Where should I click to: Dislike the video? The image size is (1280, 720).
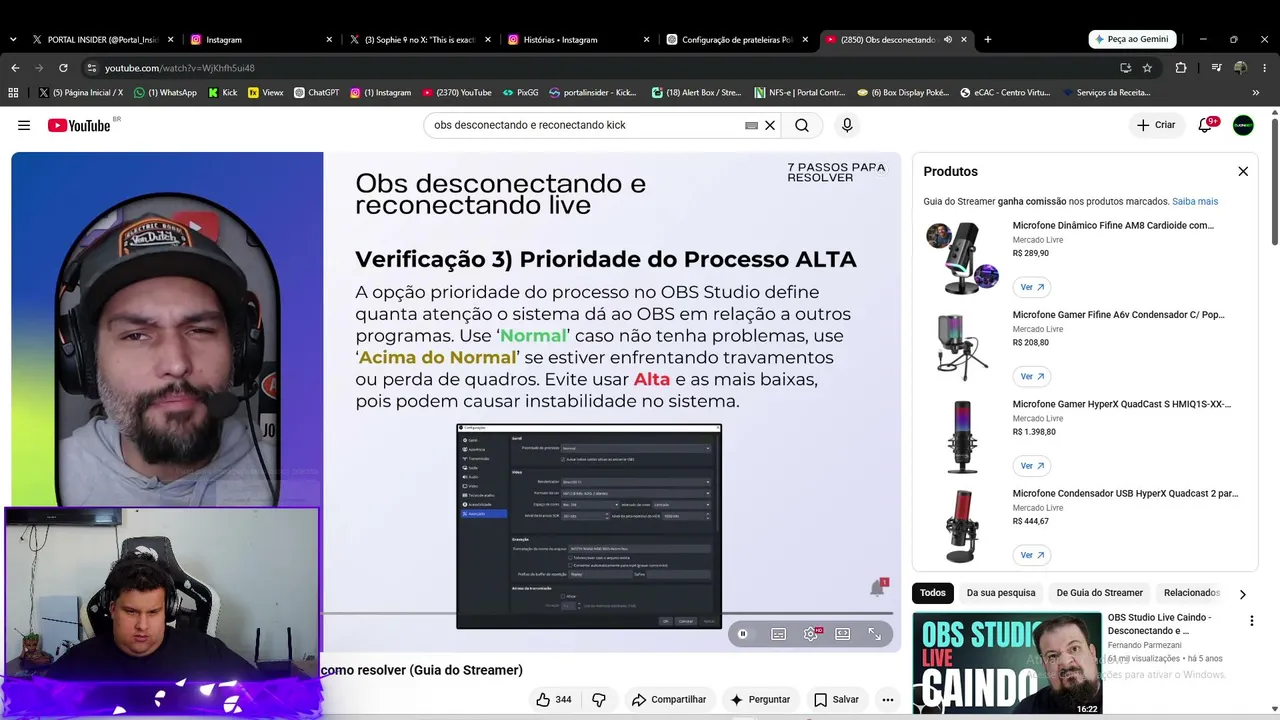pos(599,700)
